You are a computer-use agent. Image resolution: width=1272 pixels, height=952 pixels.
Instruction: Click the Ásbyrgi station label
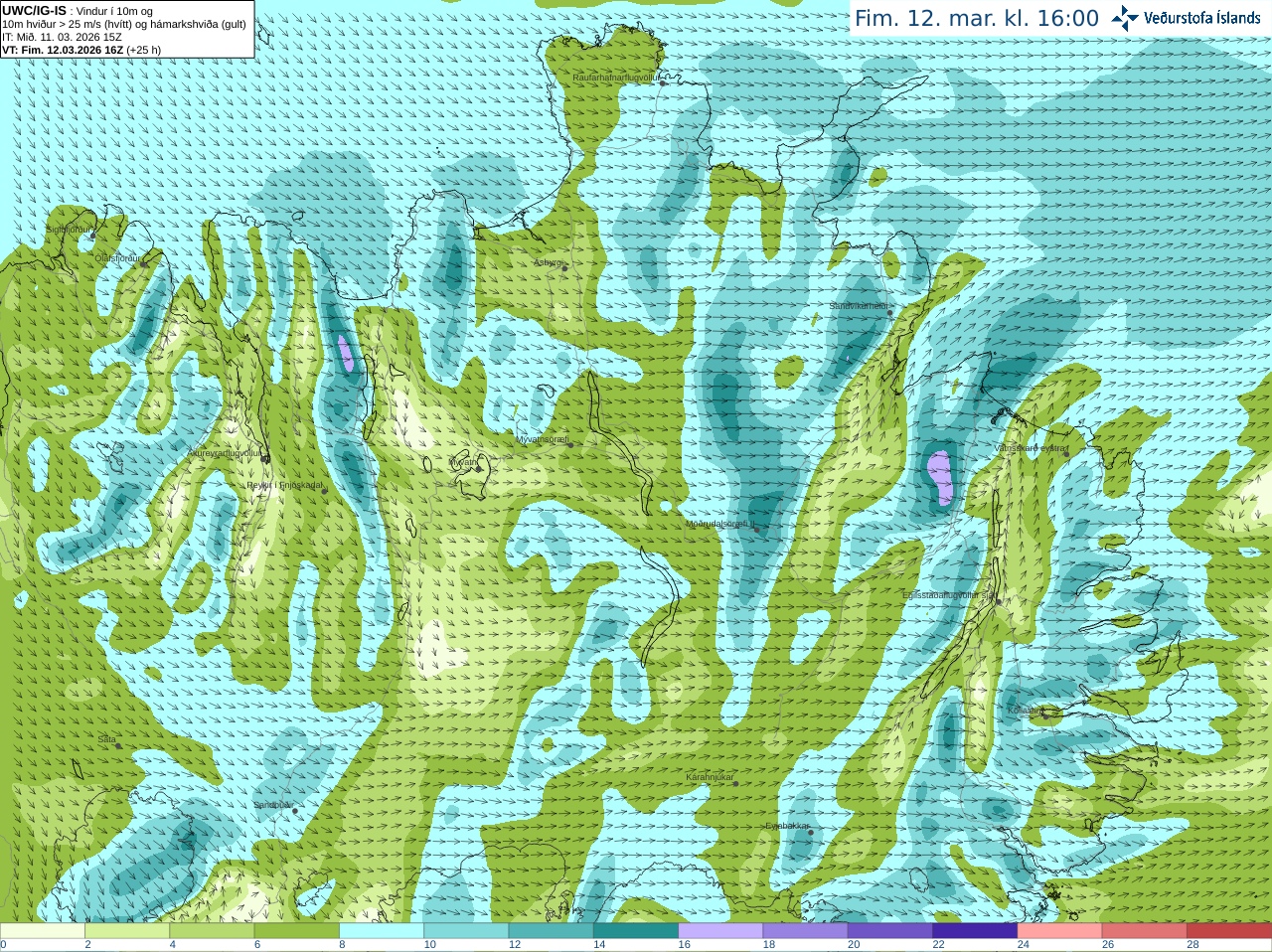[548, 262]
